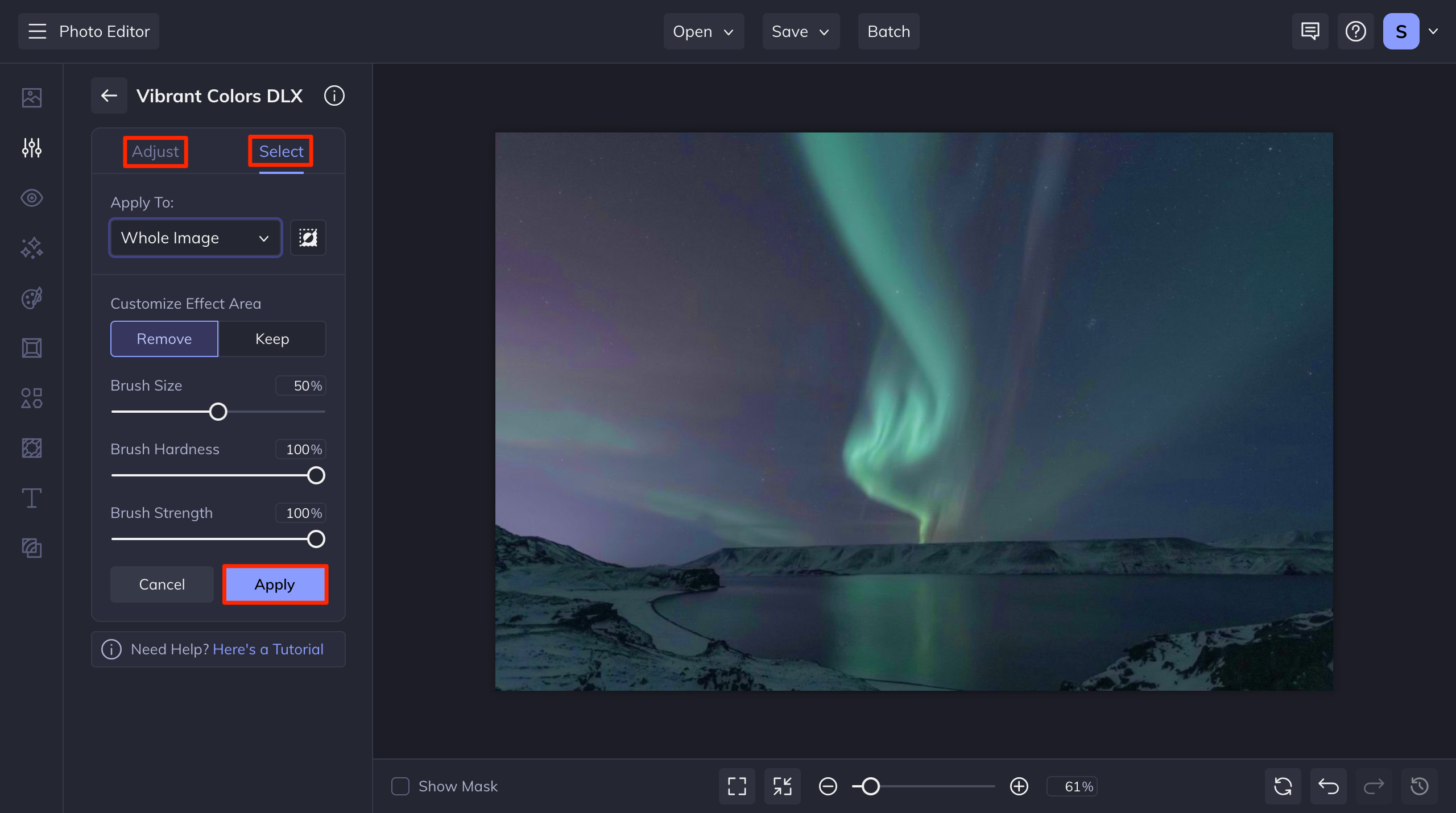This screenshot has width=1456, height=813.
Task: Click the undo arrow in bottom toolbar
Action: click(x=1329, y=786)
